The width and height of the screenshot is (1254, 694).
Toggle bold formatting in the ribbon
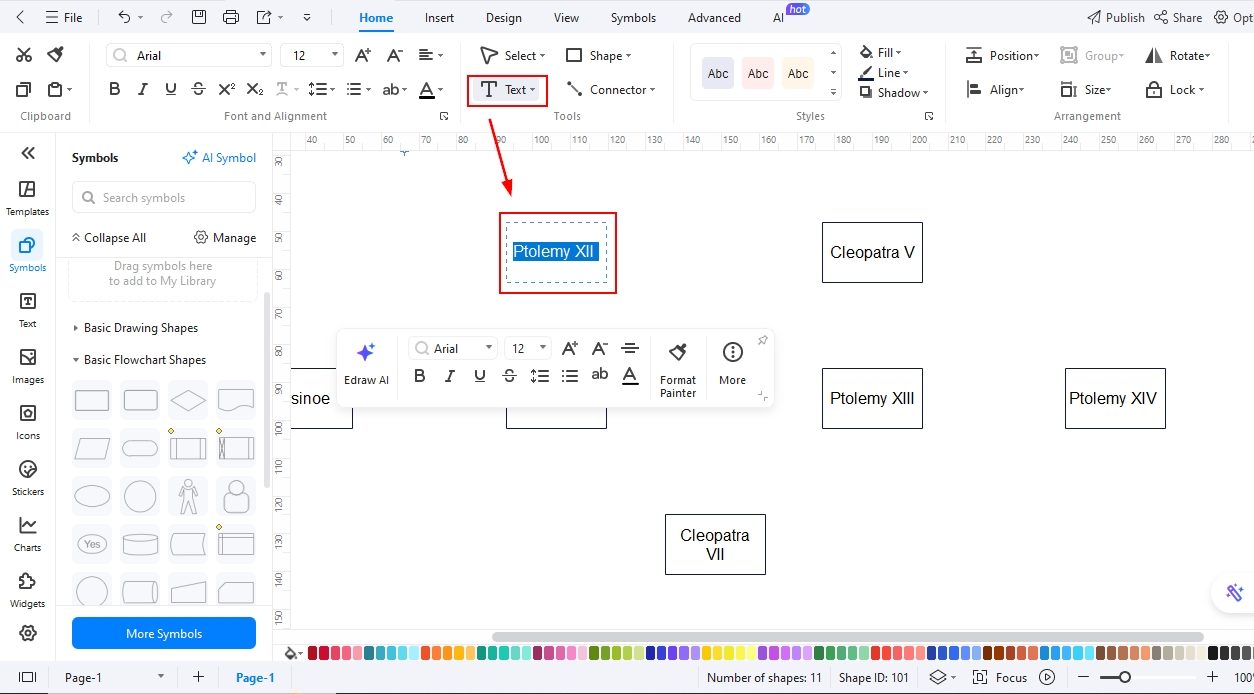point(114,88)
